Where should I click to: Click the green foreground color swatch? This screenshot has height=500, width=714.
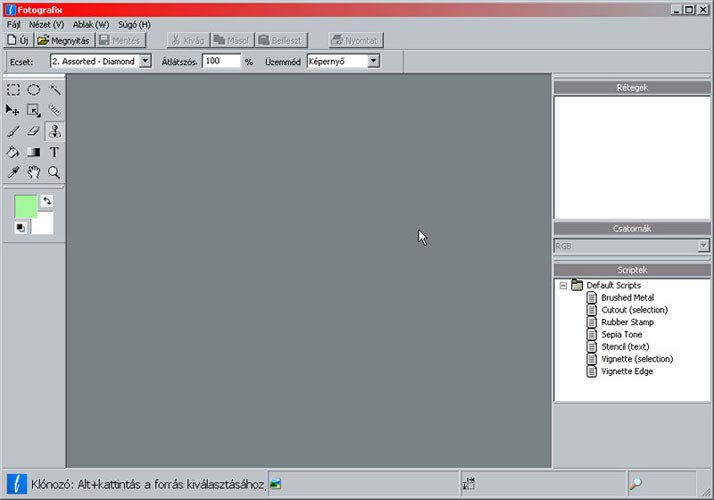coord(25,207)
